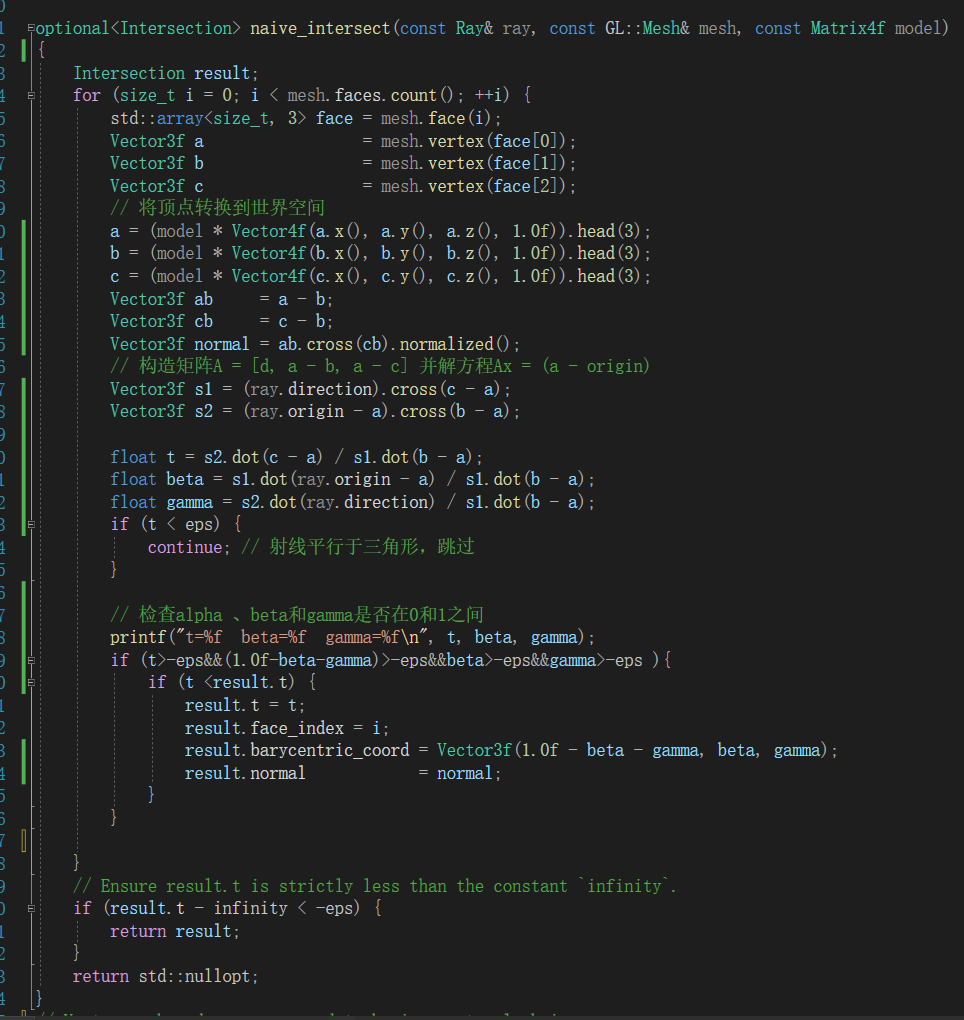Collapse the 'if (t>-eps&&' condition block
The image size is (964, 1020).
[31, 660]
